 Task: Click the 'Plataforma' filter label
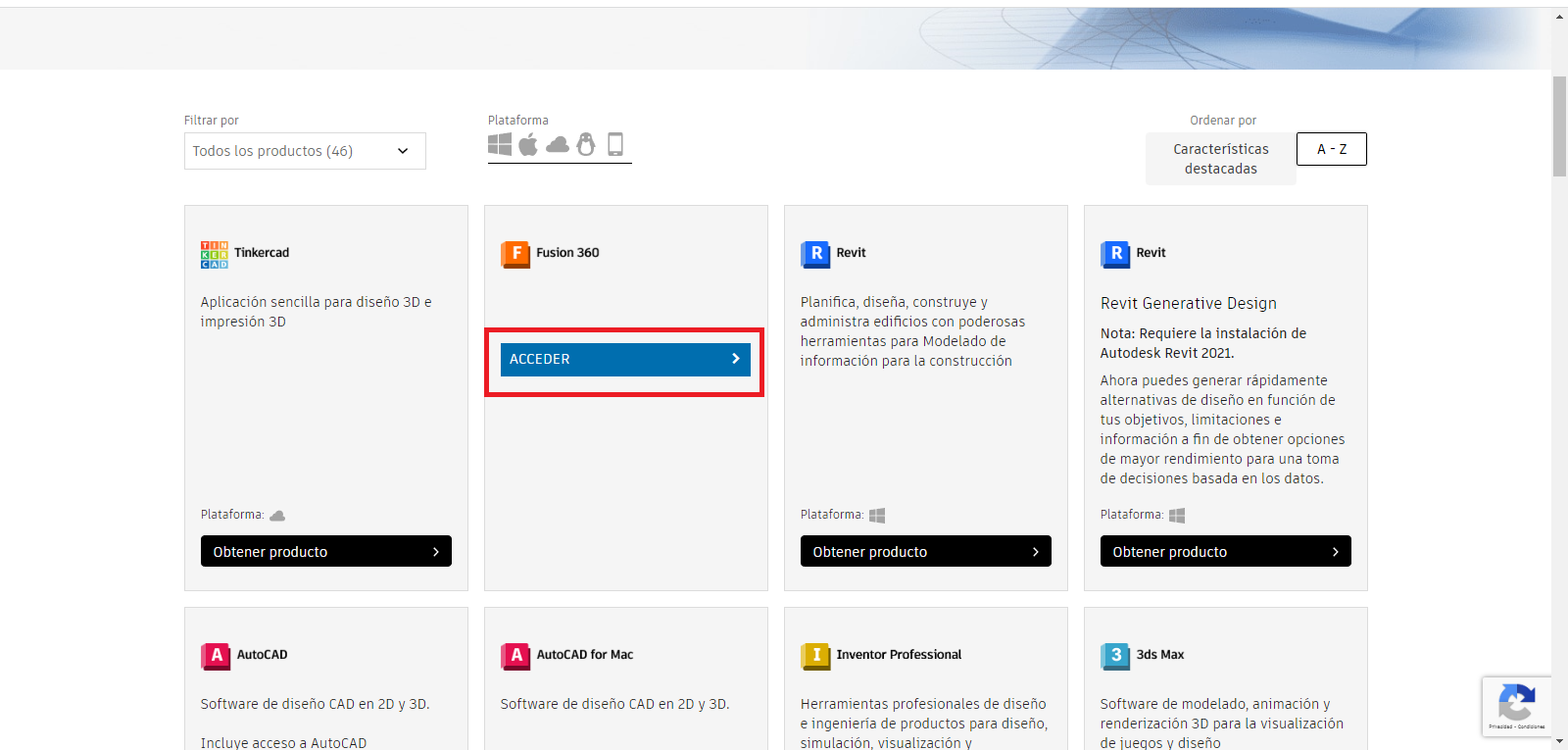tap(518, 121)
